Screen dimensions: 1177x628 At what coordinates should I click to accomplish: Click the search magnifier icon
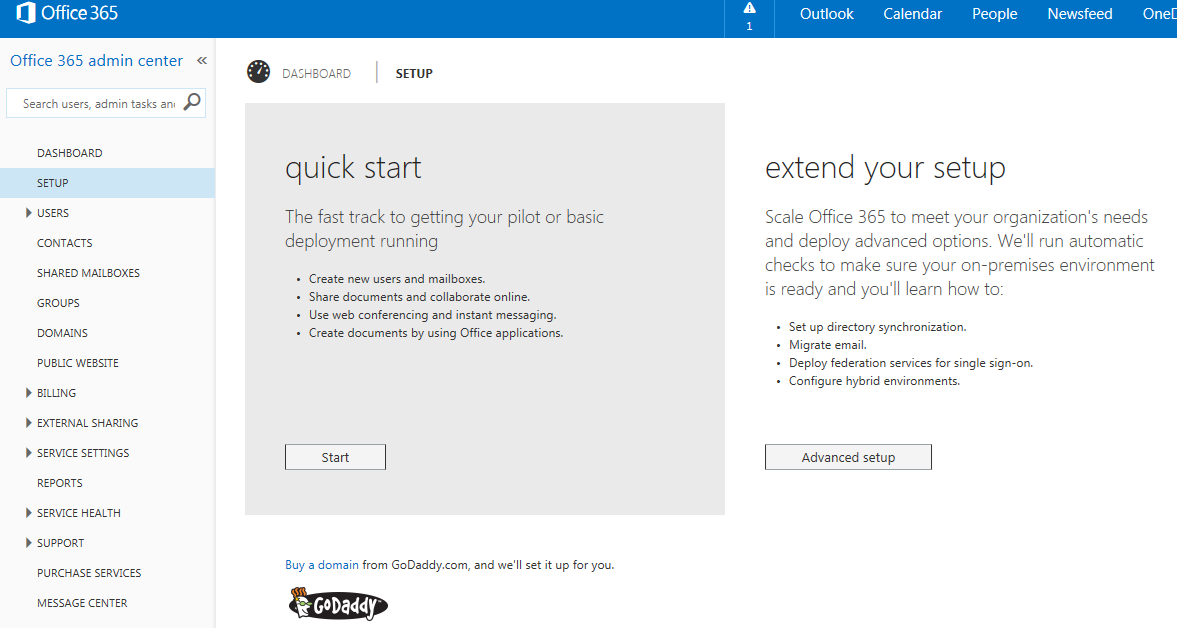coord(192,102)
